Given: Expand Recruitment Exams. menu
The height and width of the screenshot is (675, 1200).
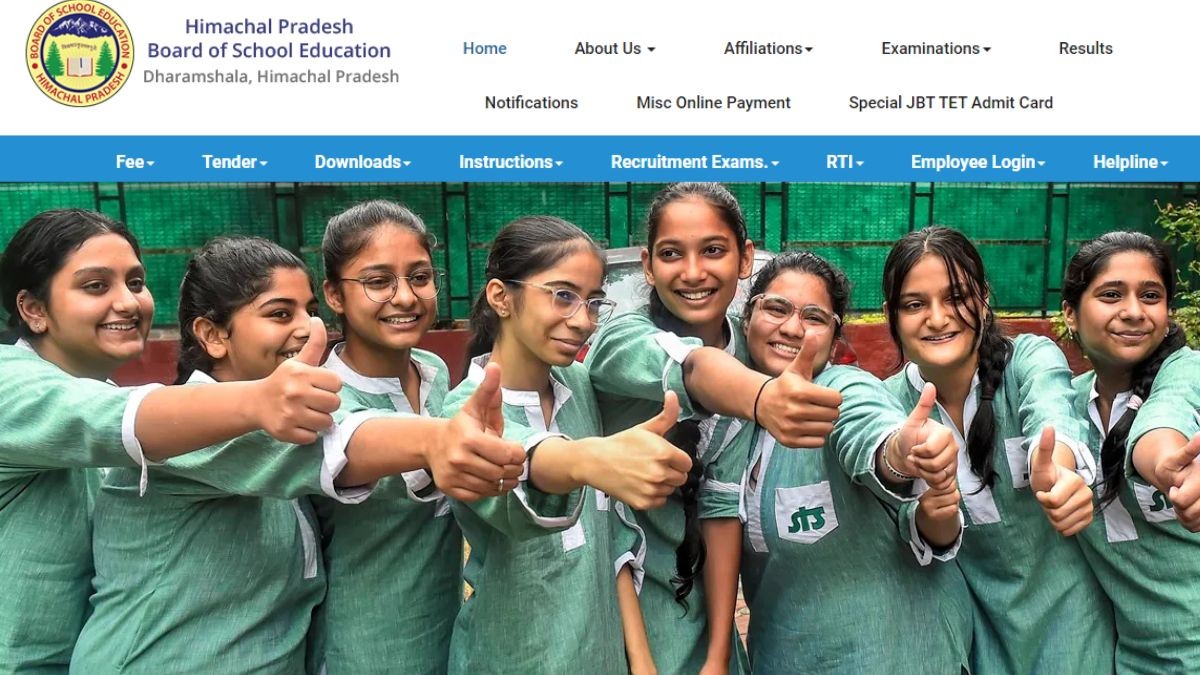Looking at the screenshot, I should (x=695, y=162).
